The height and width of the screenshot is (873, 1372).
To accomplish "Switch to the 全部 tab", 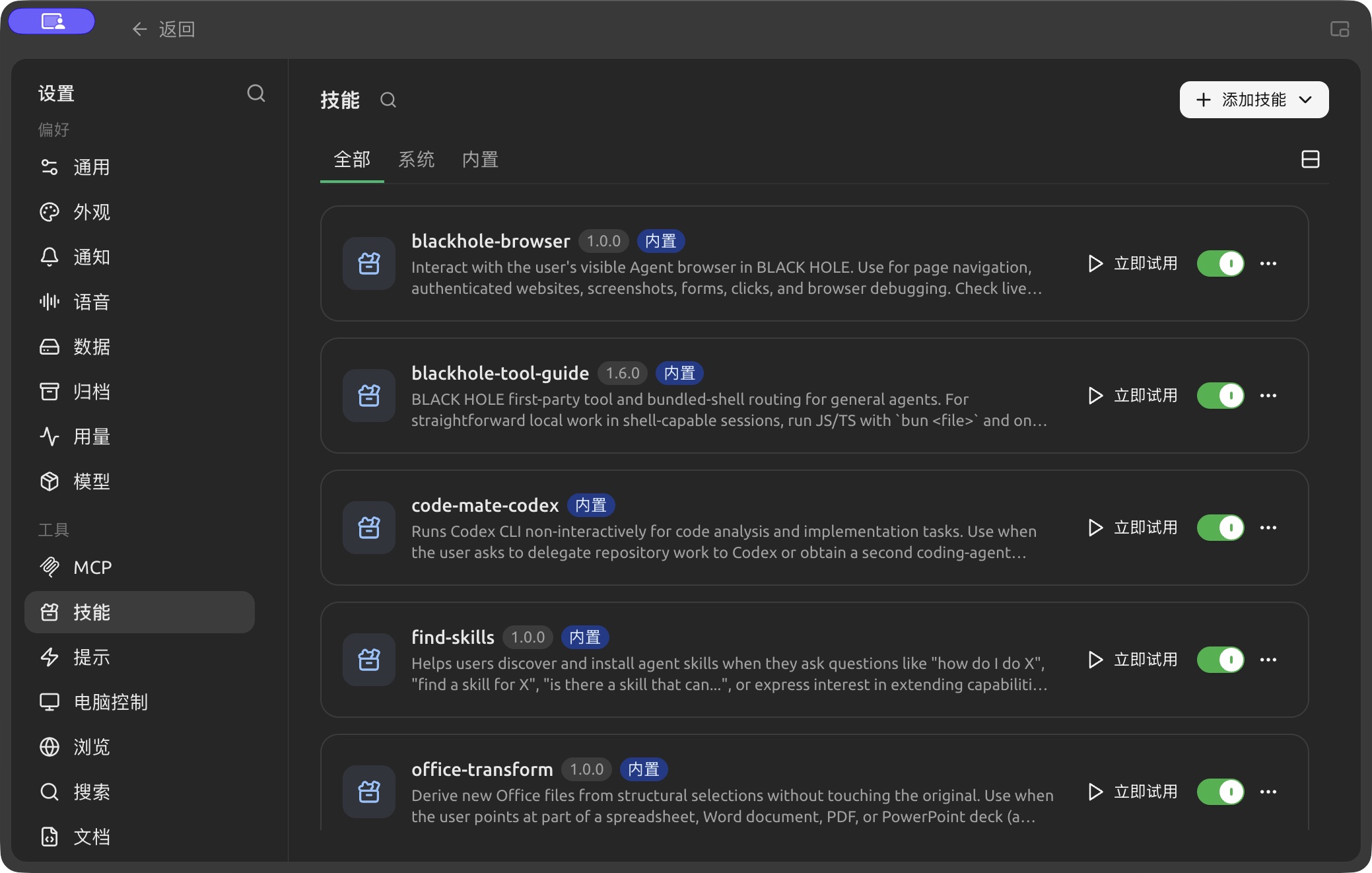I will click(x=352, y=159).
